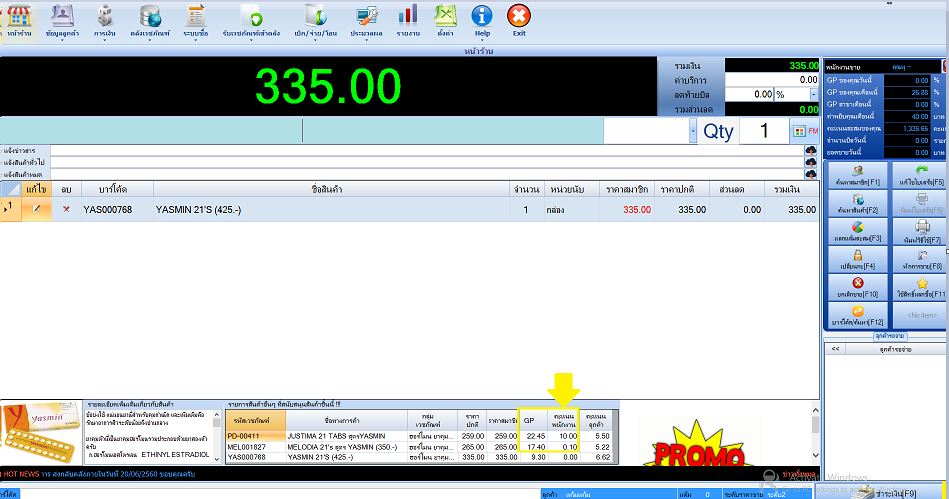Click the red Exit icon
This screenshot has height=499, width=949.
[x=519, y=20]
